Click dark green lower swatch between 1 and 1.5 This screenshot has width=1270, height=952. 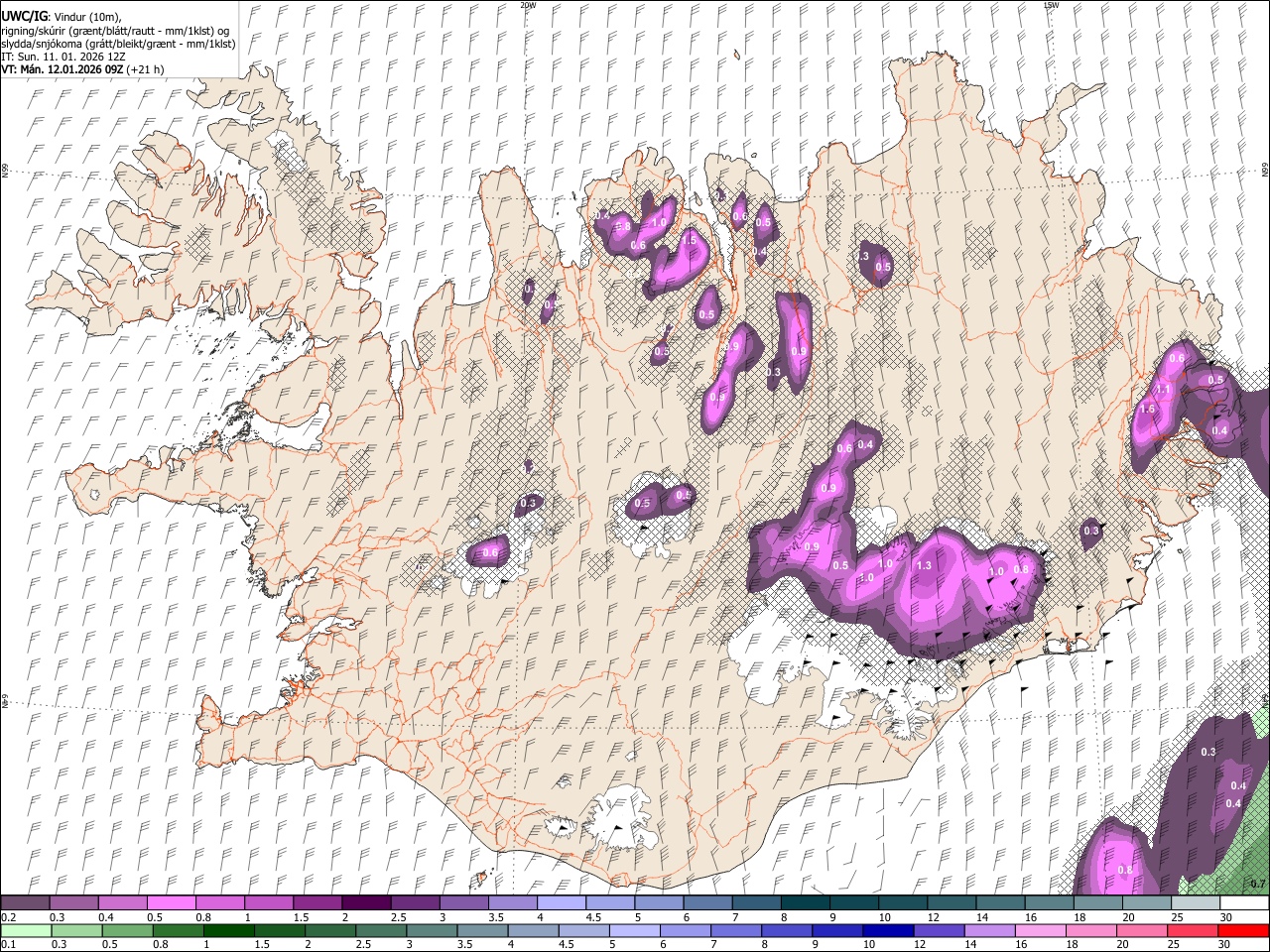click(x=228, y=930)
